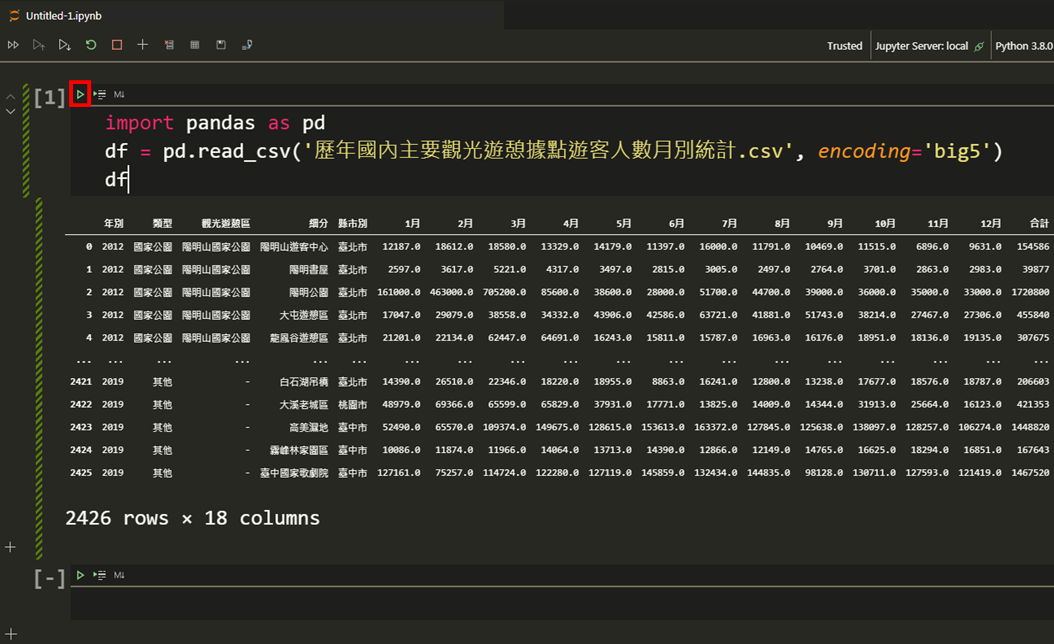Clear all cell outputs

click(x=170, y=44)
